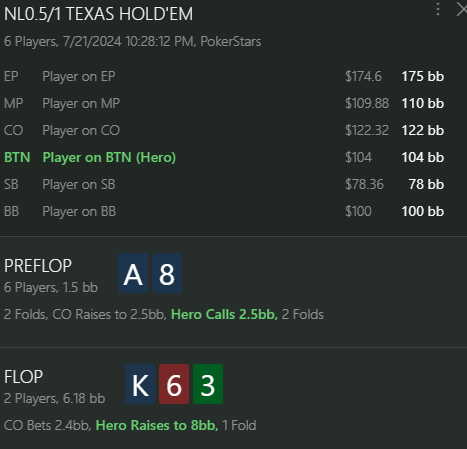Screen dimensions: 467x449
Task: Open the three-dot options menu
Action: tap(438, 9)
